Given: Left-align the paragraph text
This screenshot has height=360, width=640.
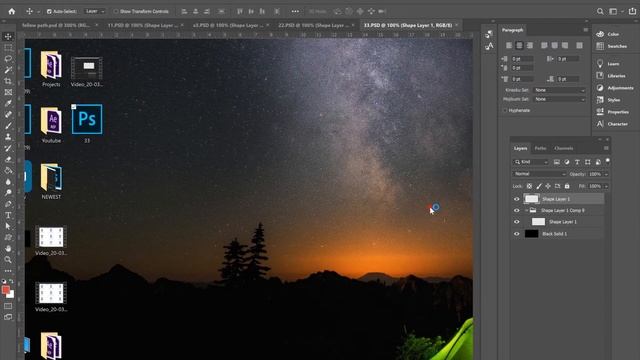Looking at the screenshot, I should coord(509,45).
